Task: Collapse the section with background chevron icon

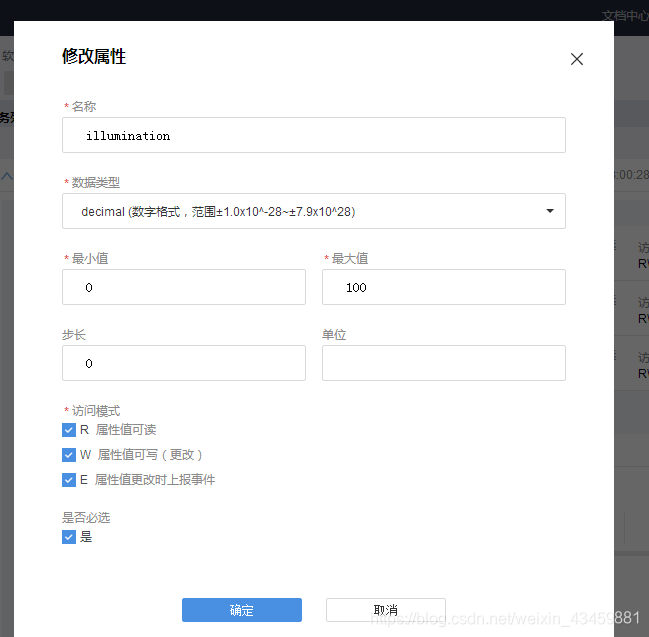Action: pyautogui.click(x=7, y=176)
